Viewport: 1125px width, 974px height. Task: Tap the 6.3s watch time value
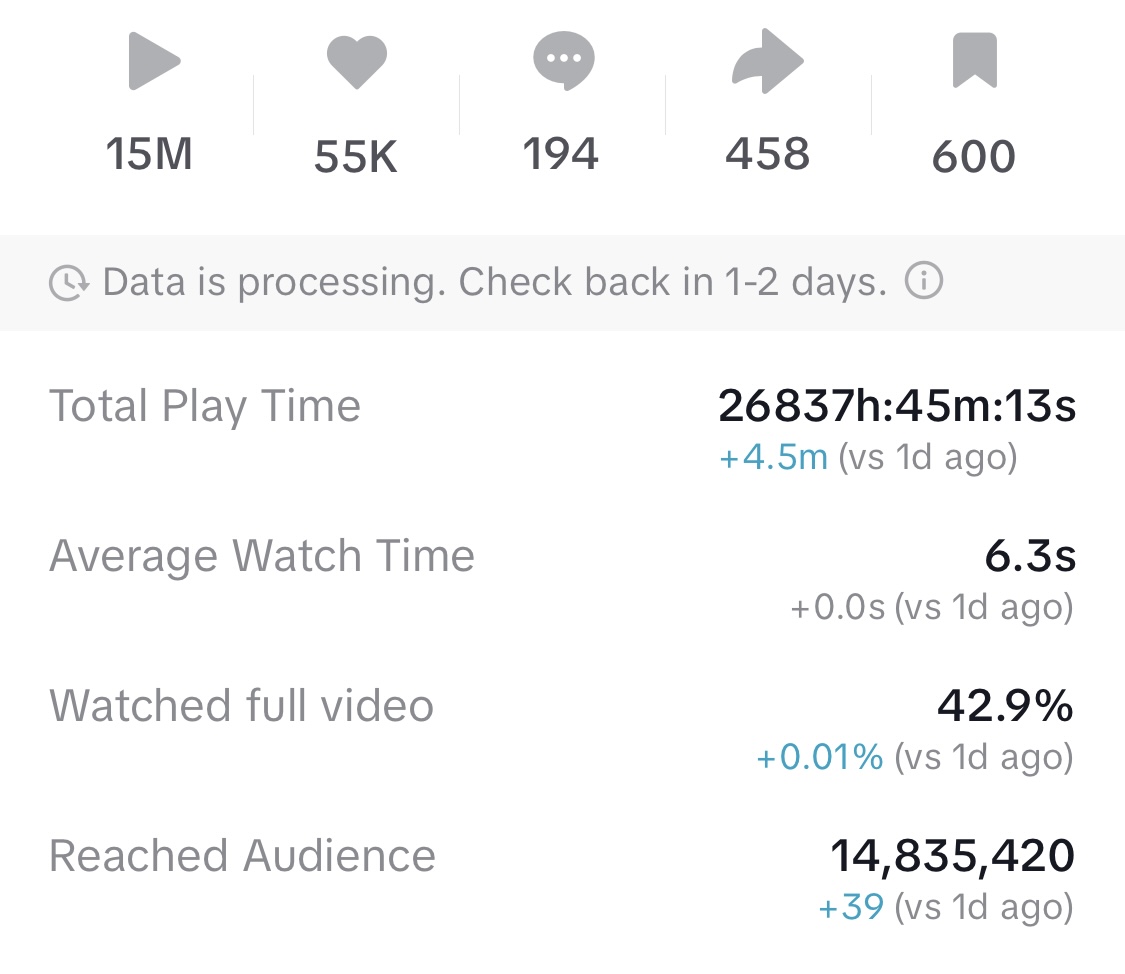pos(1030,556)
